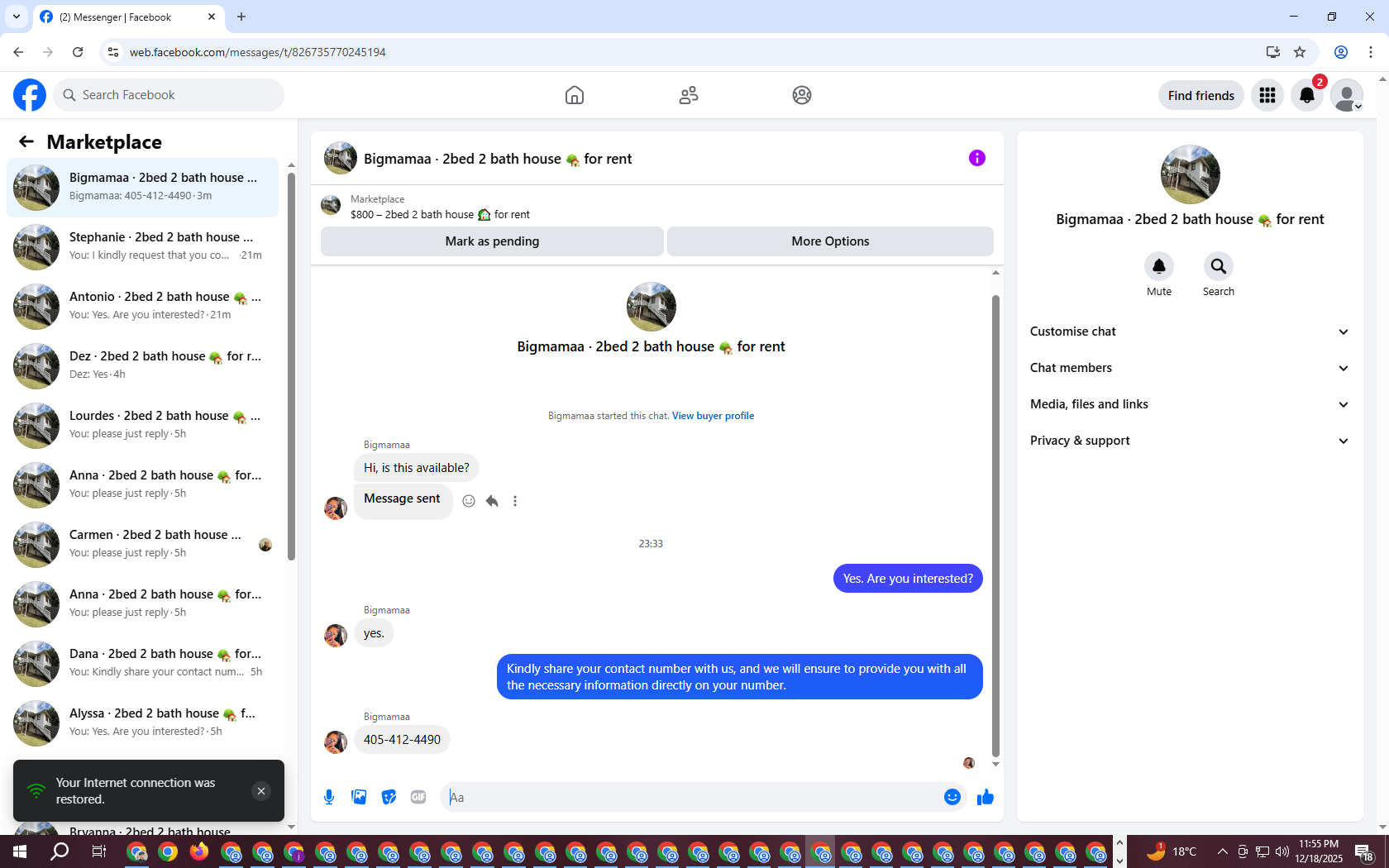Mute this conversation
This screenshot has height=868, width=1389.
pyautogui.click(x=1159, y=266)
